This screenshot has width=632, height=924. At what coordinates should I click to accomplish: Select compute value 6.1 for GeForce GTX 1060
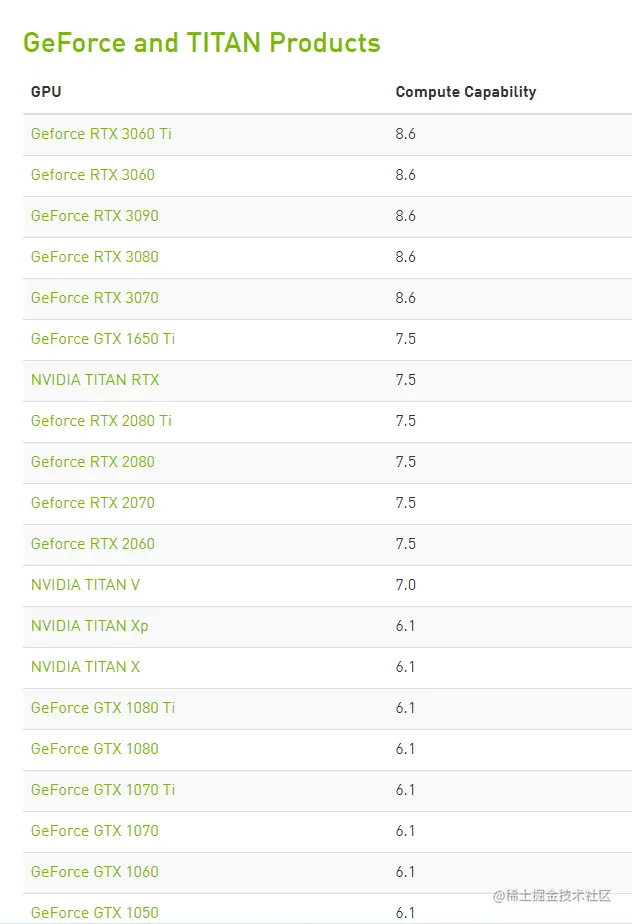tap(405, 872)
